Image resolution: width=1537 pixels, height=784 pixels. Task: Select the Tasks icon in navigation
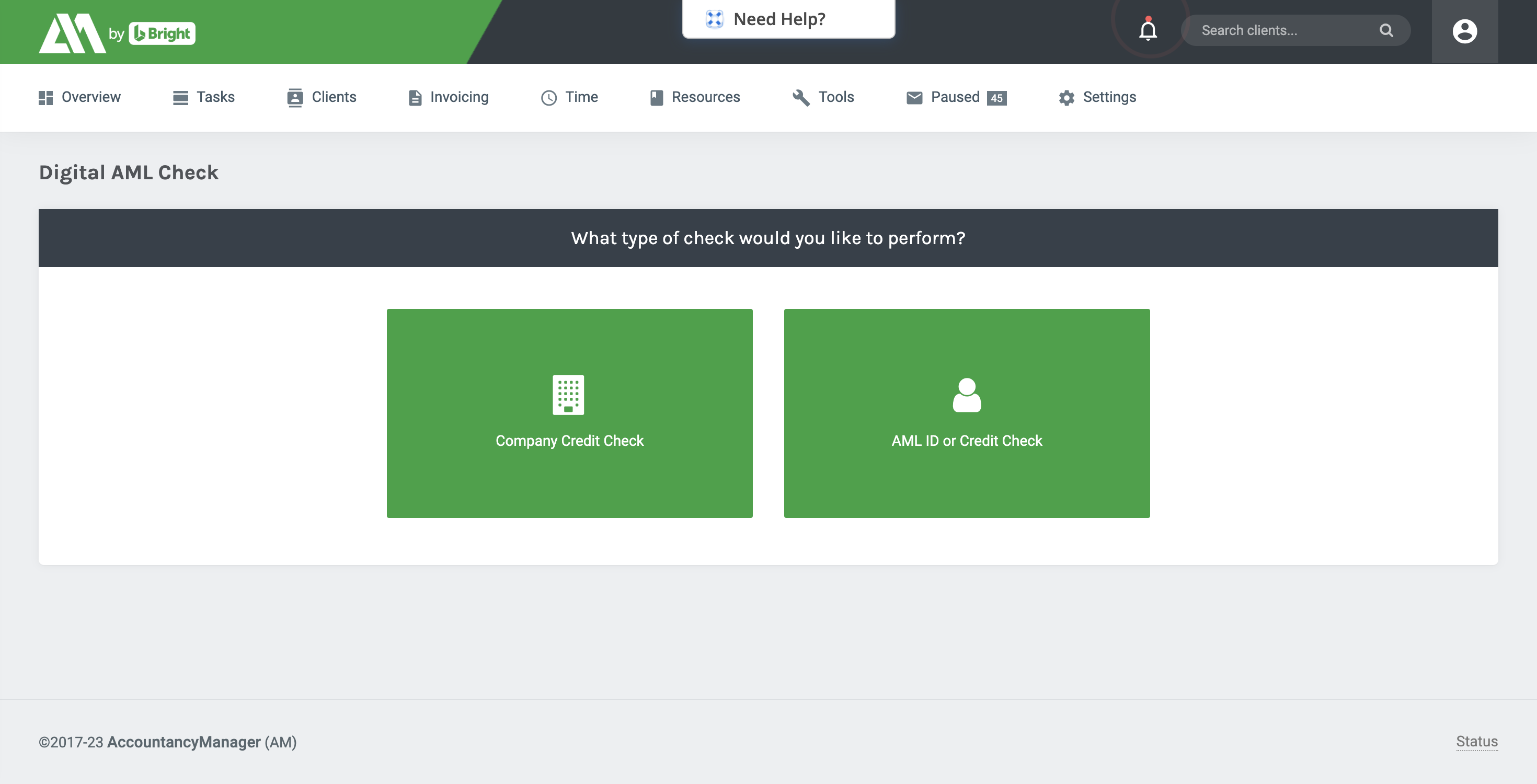(180, 97)
